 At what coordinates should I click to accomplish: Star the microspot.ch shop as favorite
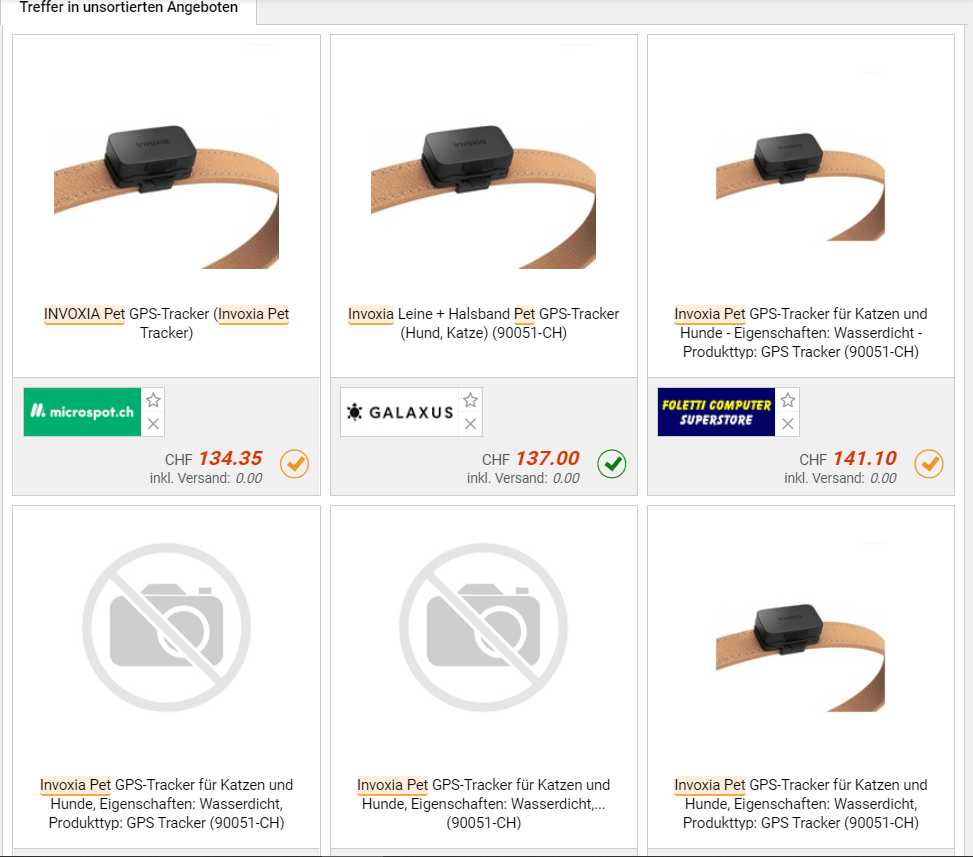coord(153,400)
